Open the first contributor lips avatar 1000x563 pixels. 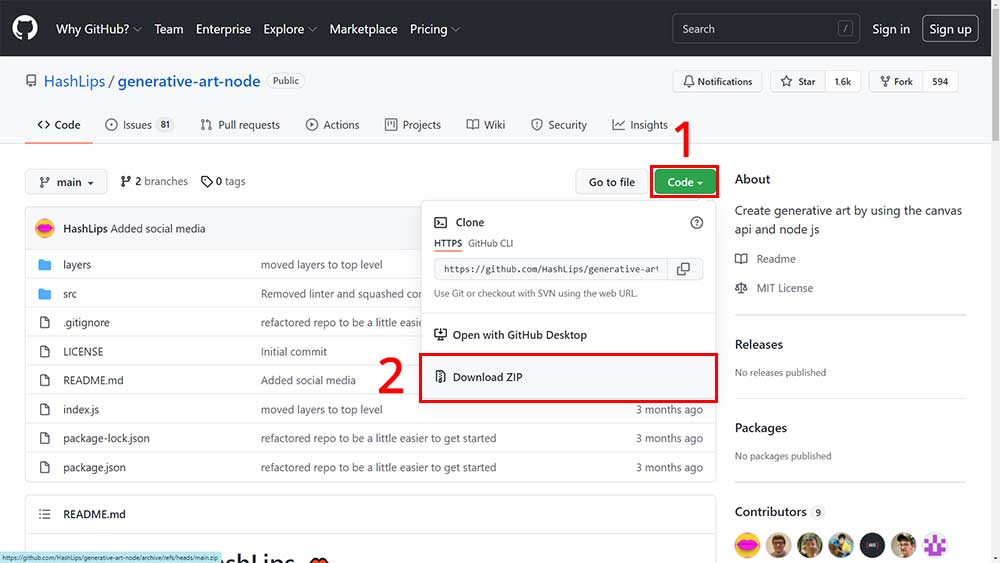(747, 545)
